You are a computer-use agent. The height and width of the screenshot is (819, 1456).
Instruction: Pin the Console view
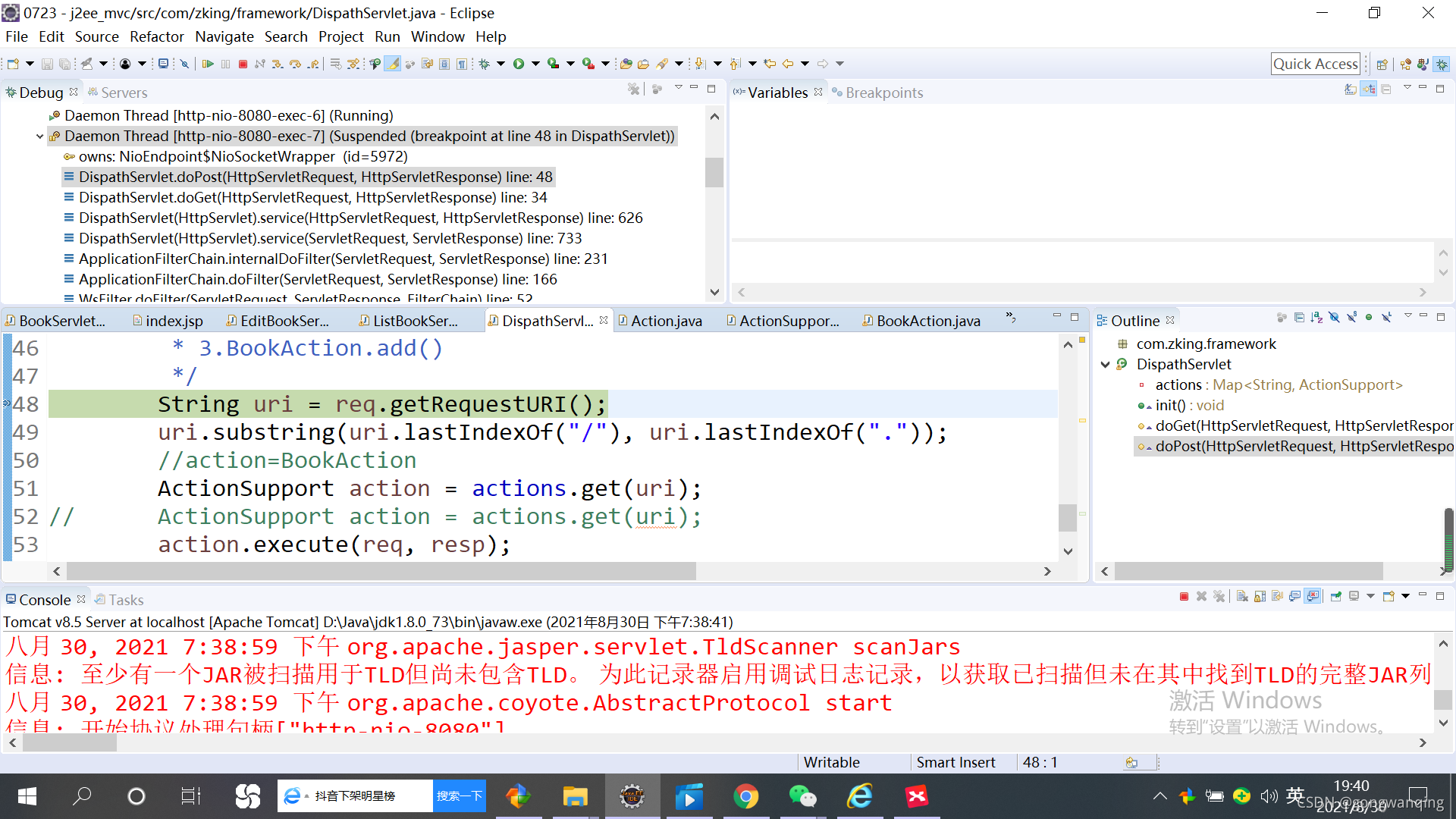[1336, 596]
